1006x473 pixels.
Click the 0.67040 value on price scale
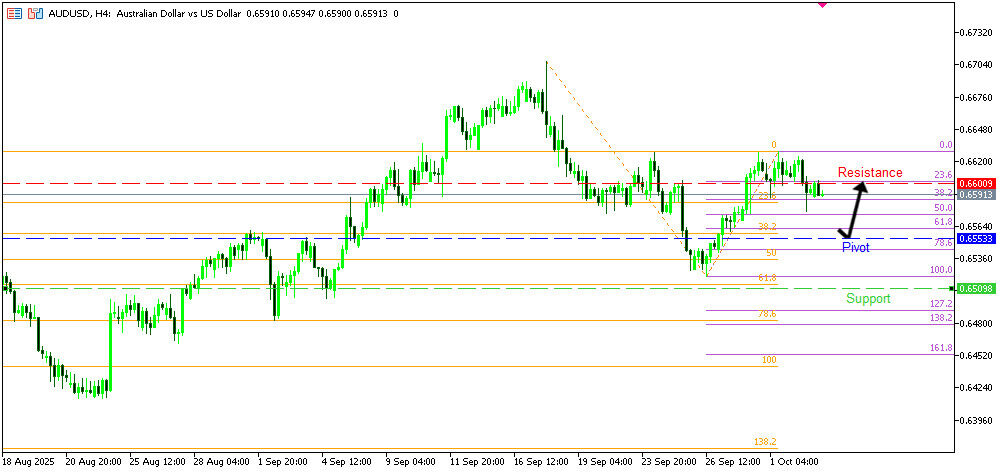977,65
